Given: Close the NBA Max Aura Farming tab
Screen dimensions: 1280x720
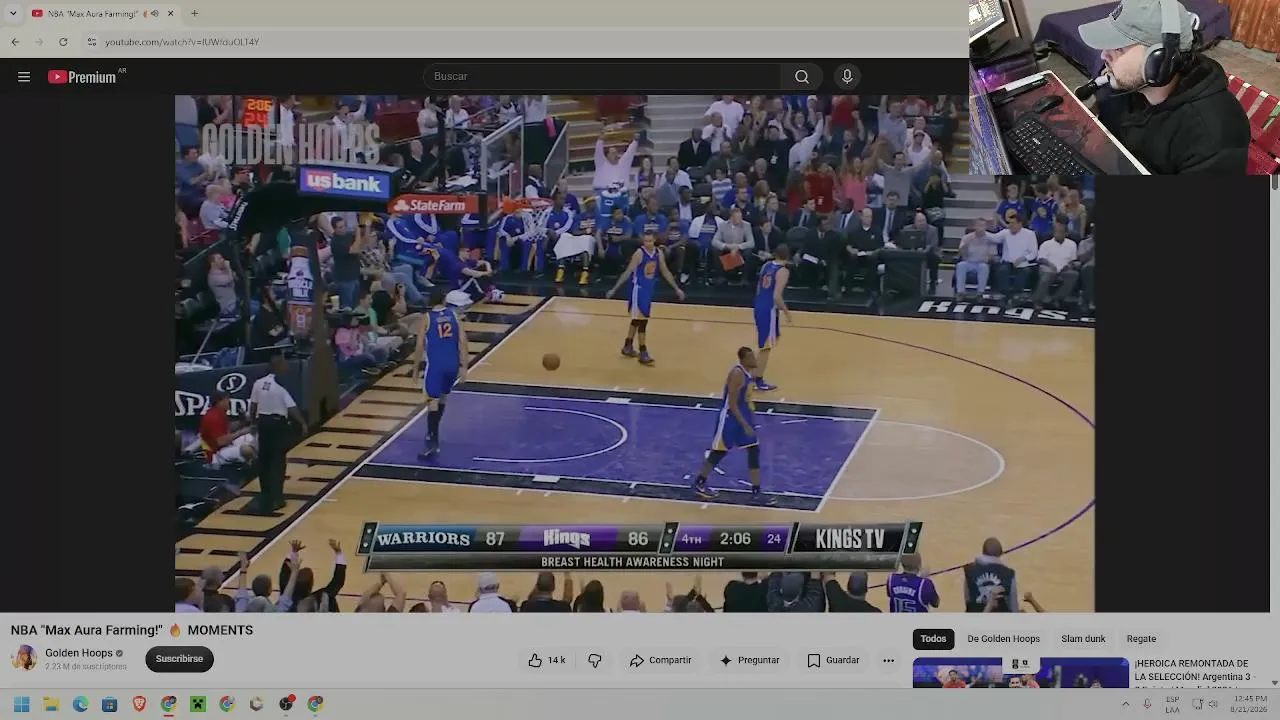Looking at the screenshot, I should coord(170,14).
